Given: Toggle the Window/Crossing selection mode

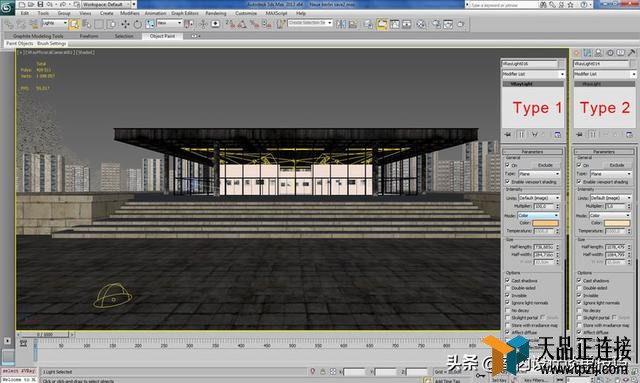Looking at the screenshot, I should pos(111,24).
